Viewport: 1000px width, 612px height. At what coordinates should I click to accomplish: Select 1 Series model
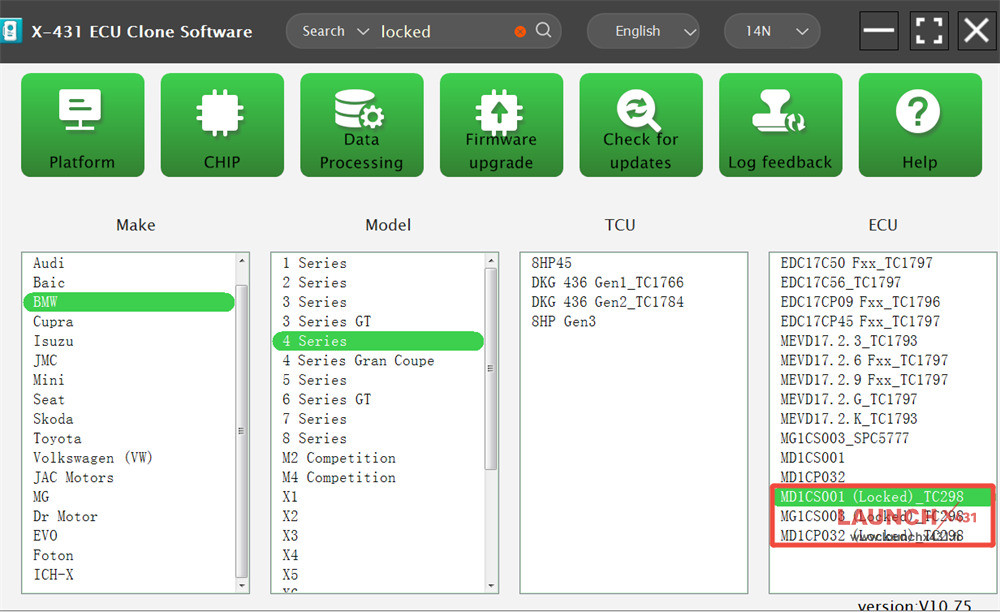(x=314, y=263)
